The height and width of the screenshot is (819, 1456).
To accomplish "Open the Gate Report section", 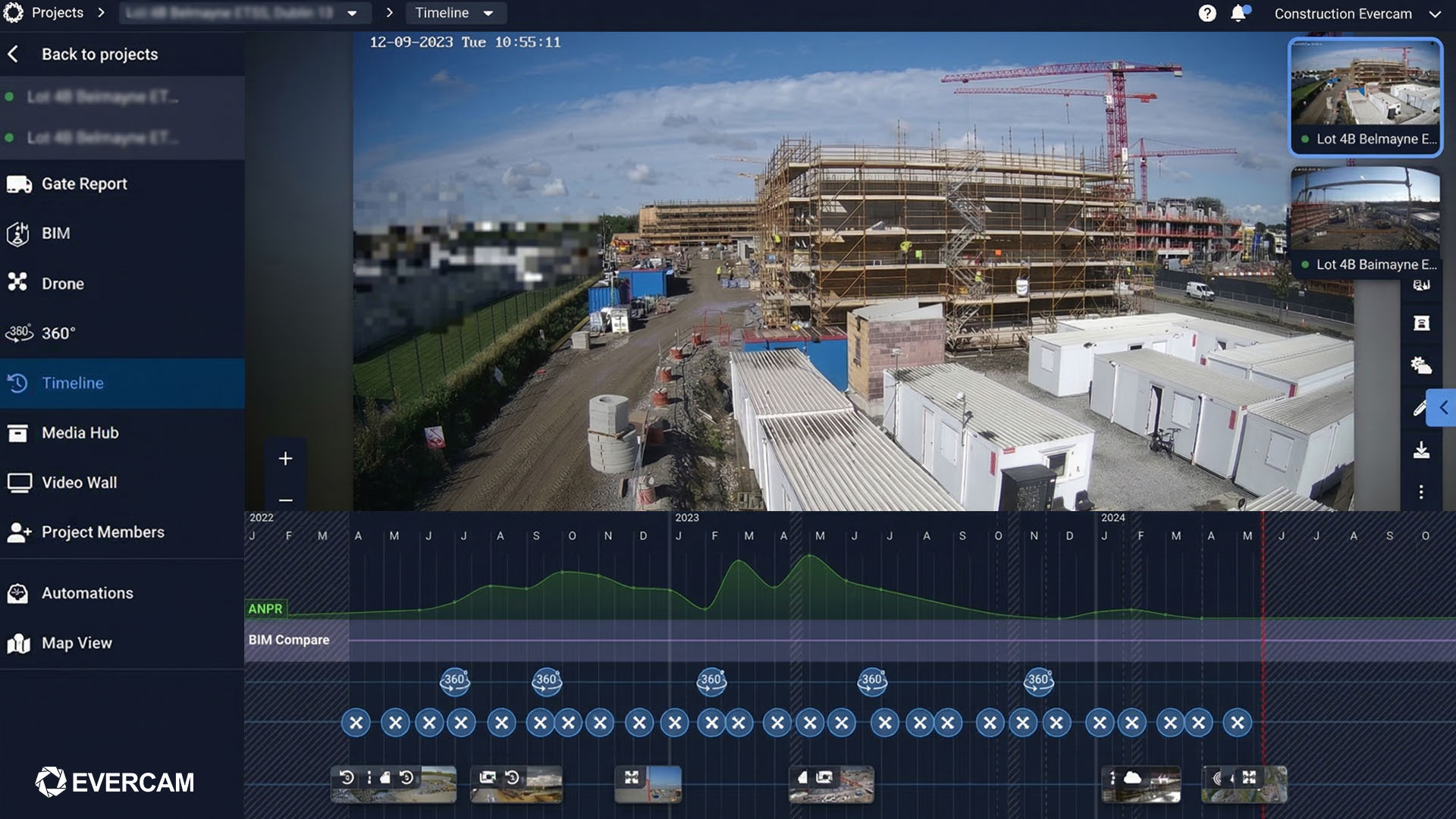I will (83, 184).
